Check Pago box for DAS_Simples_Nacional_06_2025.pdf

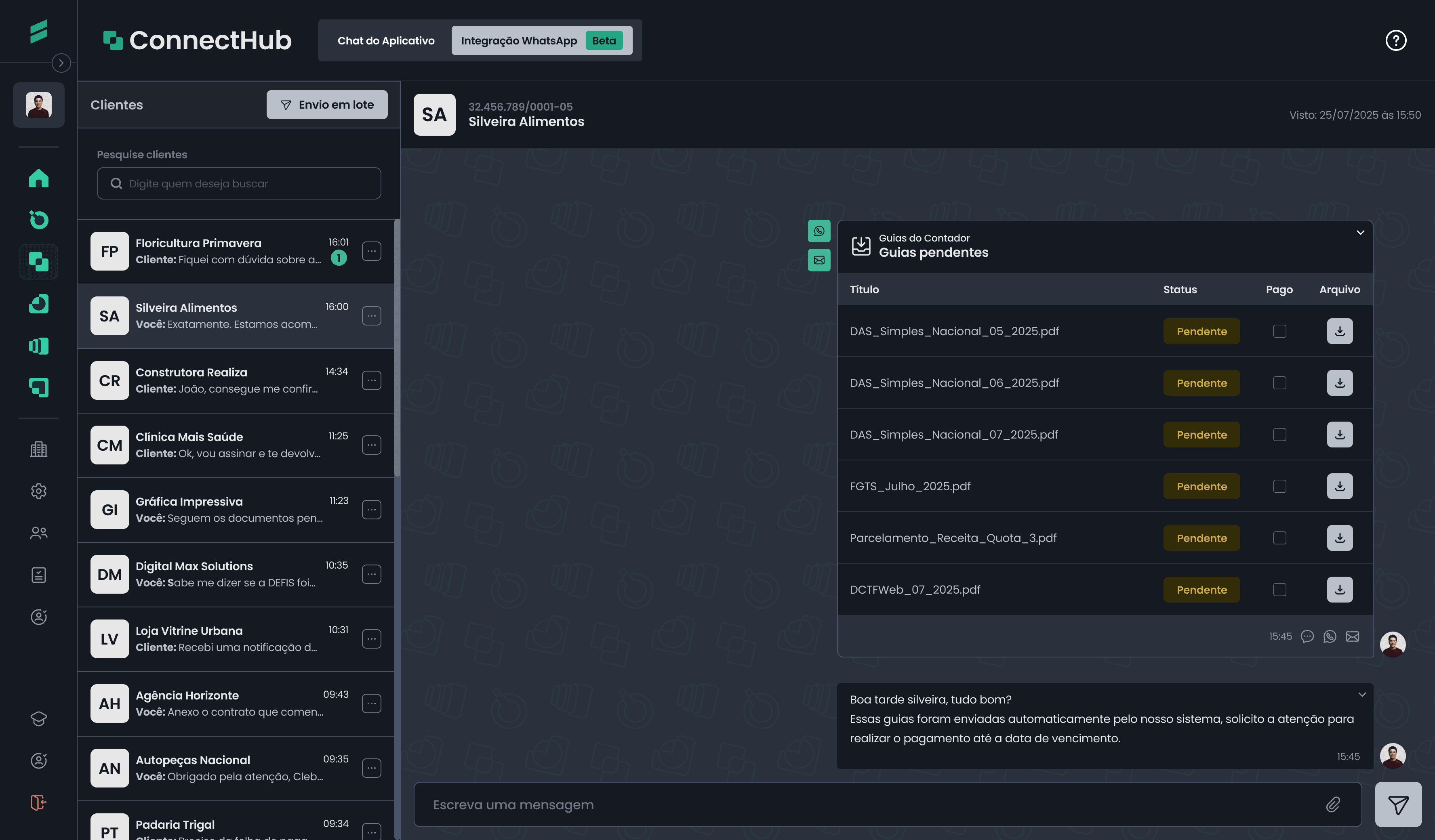1279,383
